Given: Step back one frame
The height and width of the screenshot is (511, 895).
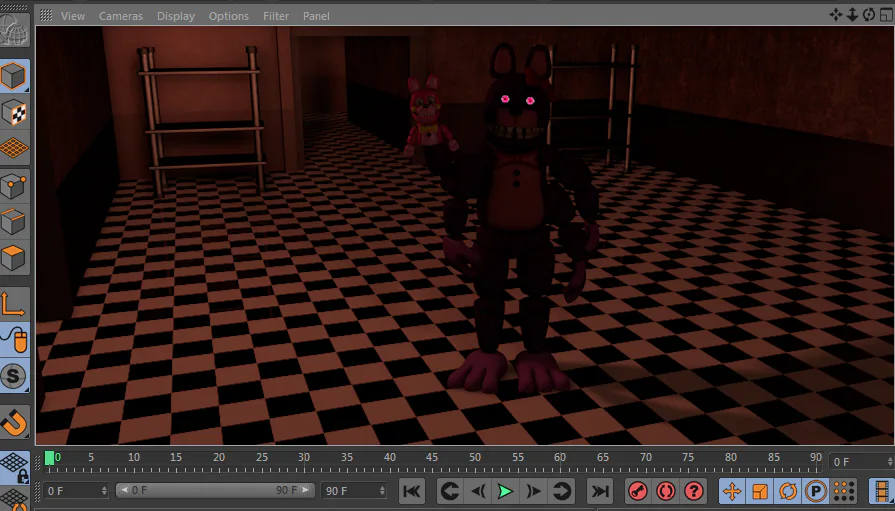Looking at the screenshot, I should [478, 491].
